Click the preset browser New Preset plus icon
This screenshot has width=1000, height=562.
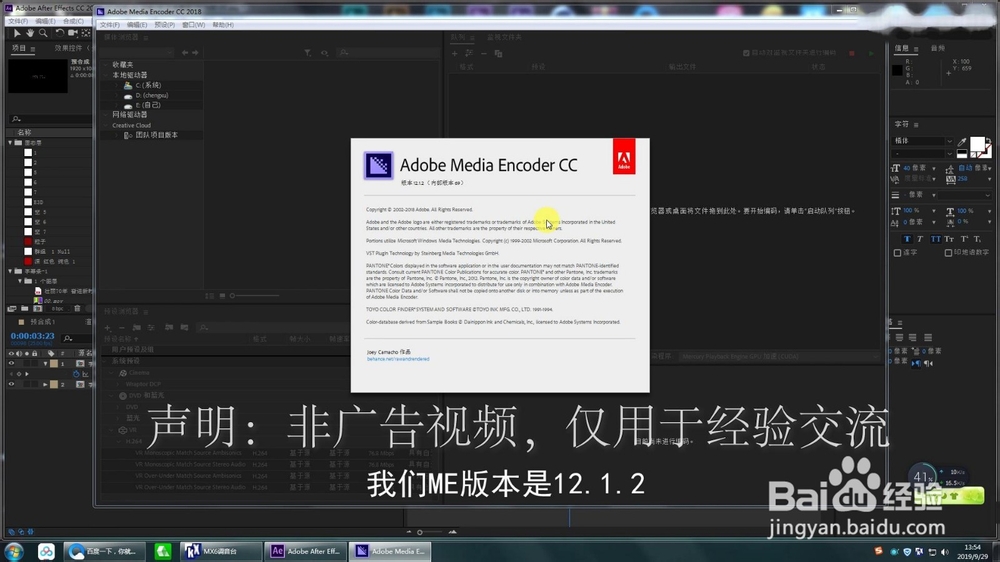[107, 327]
